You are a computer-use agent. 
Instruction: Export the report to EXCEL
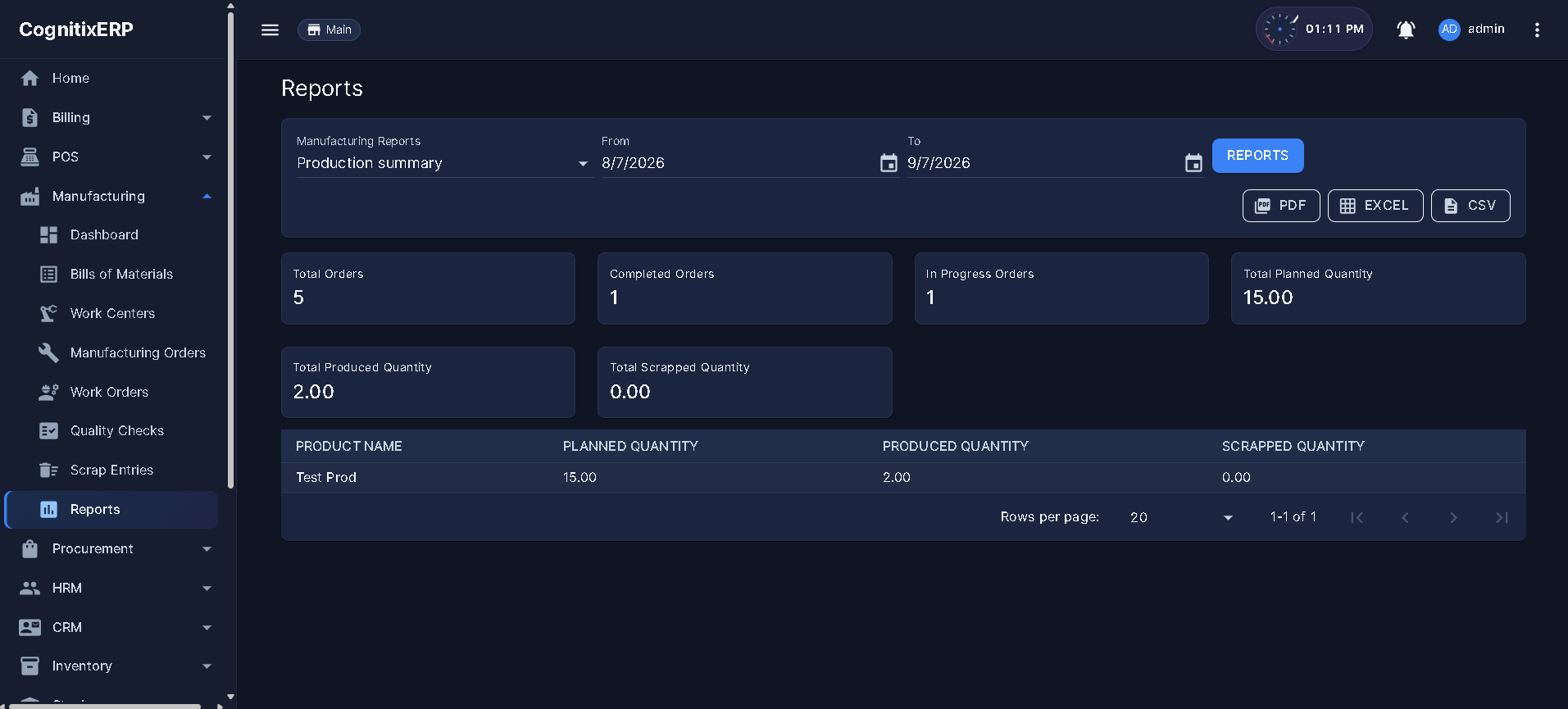(x=1375, y=206)
